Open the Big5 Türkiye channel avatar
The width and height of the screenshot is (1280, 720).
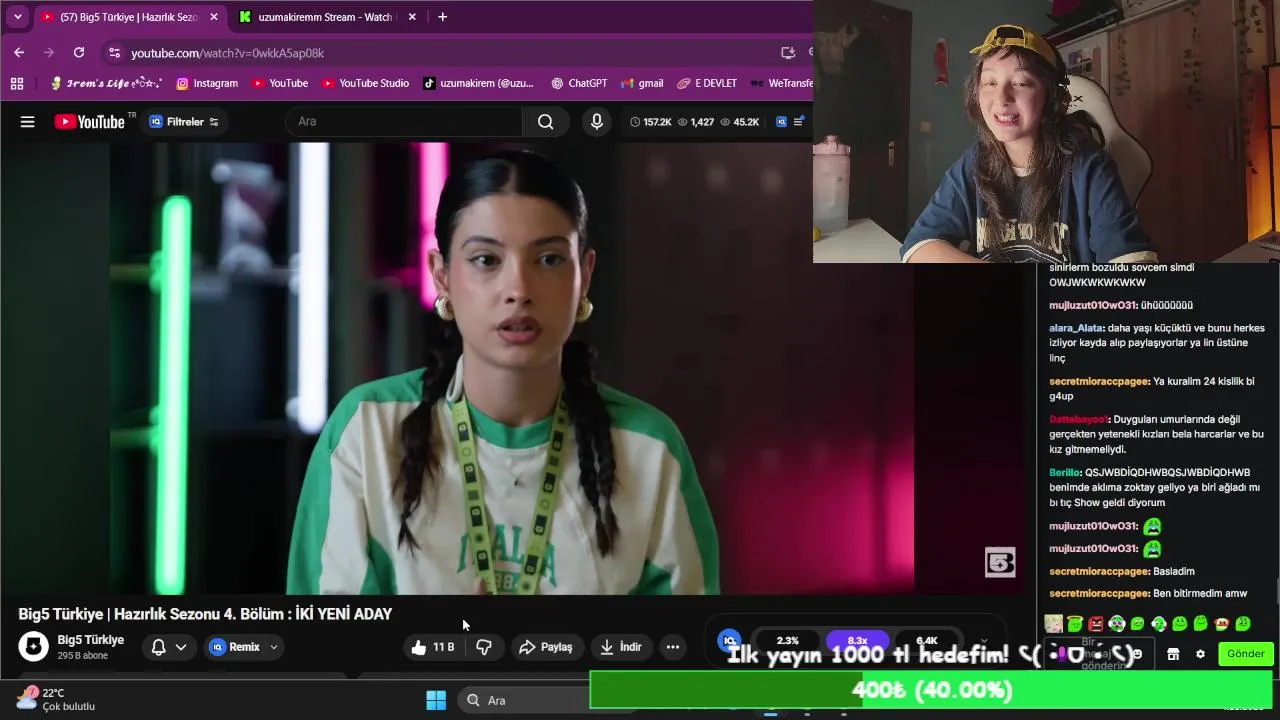33,646
